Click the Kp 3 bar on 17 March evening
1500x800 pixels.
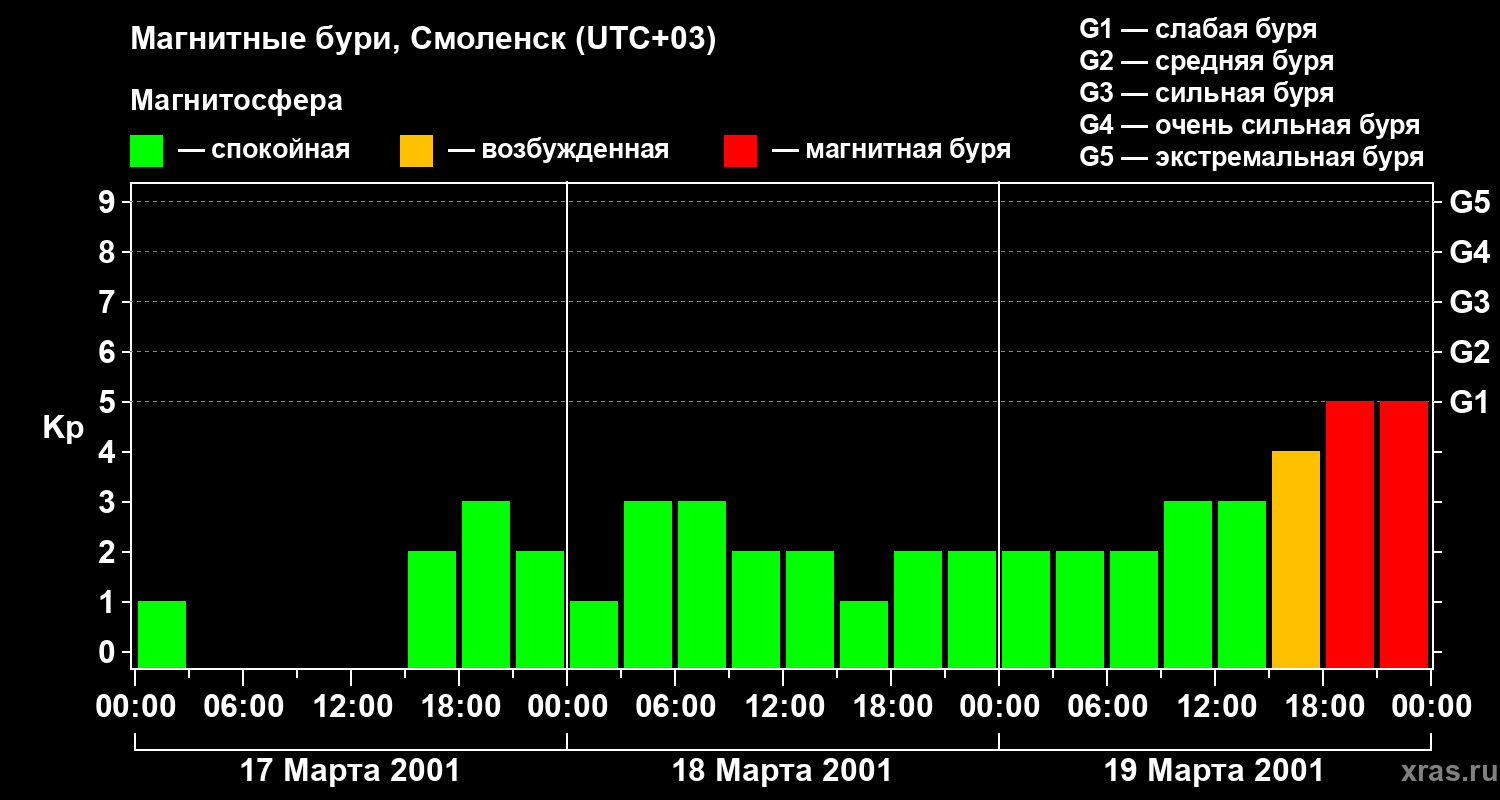click(x=486, y=584)
